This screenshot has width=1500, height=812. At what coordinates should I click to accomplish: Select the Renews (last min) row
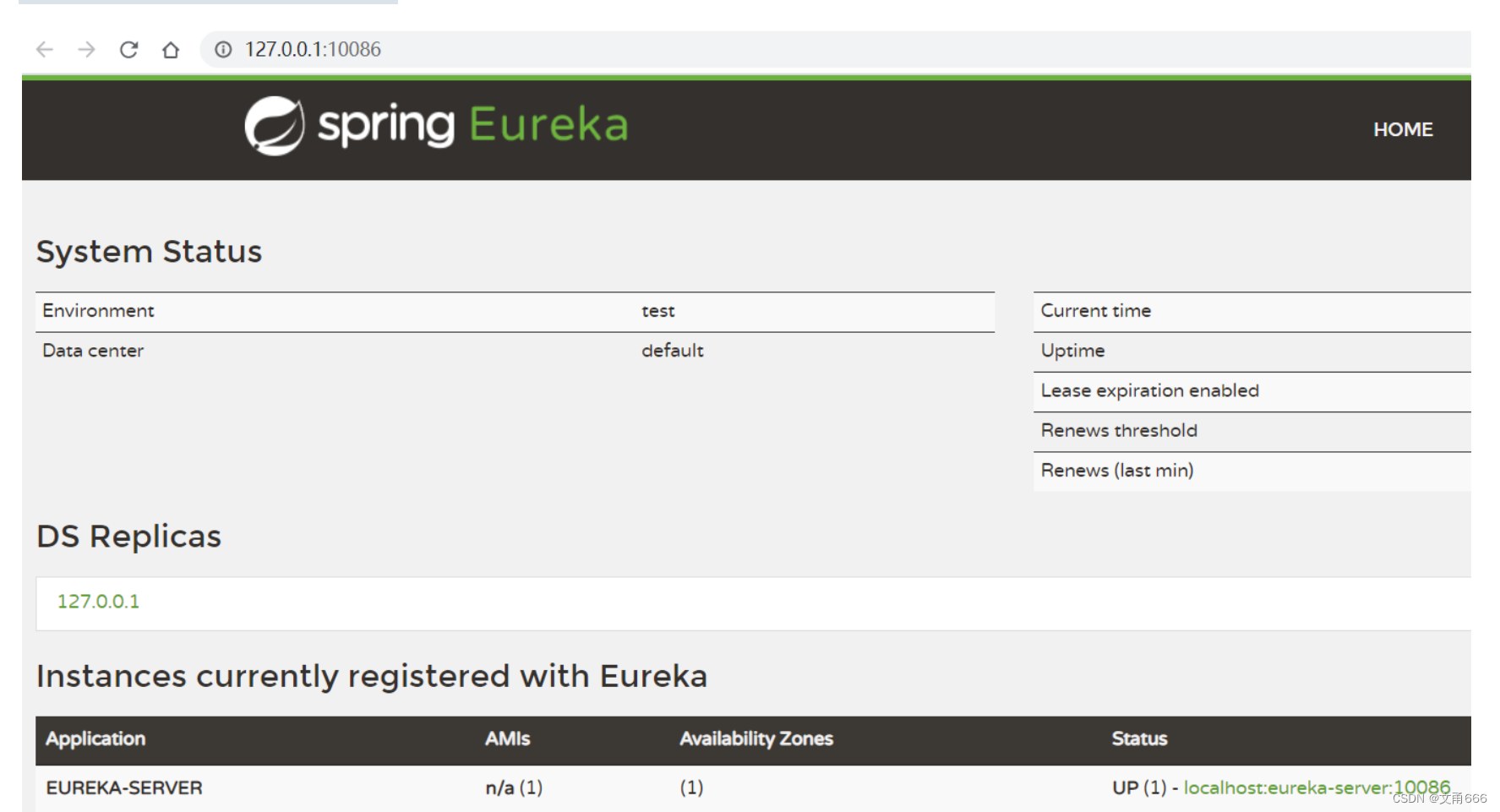(x=1252, y=471)
